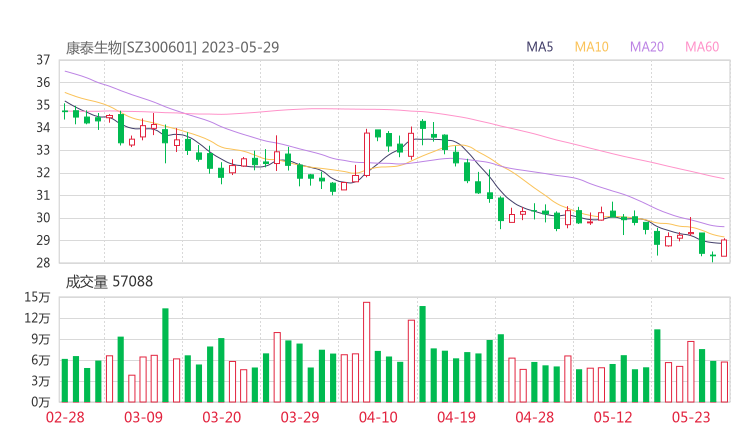Click the 04-28 date label
The height and width of the screenshot is (440, 740).
tap(535, 417)
